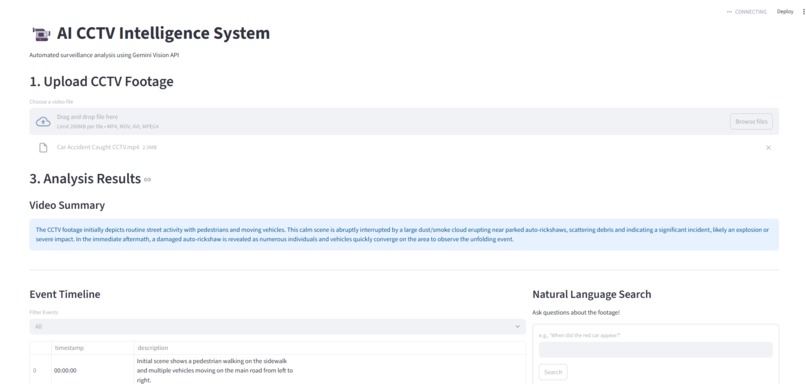
Task: Click the Car Accident Caught CCTV.mp4 file name
Action: pos(98,147)
